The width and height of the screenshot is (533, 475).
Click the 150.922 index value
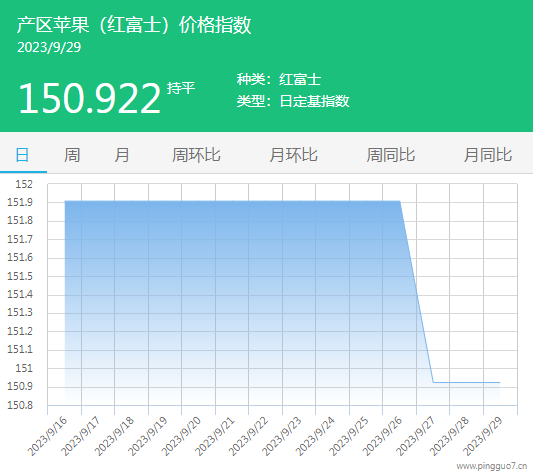pyautogui.click(x=89, y=99)
